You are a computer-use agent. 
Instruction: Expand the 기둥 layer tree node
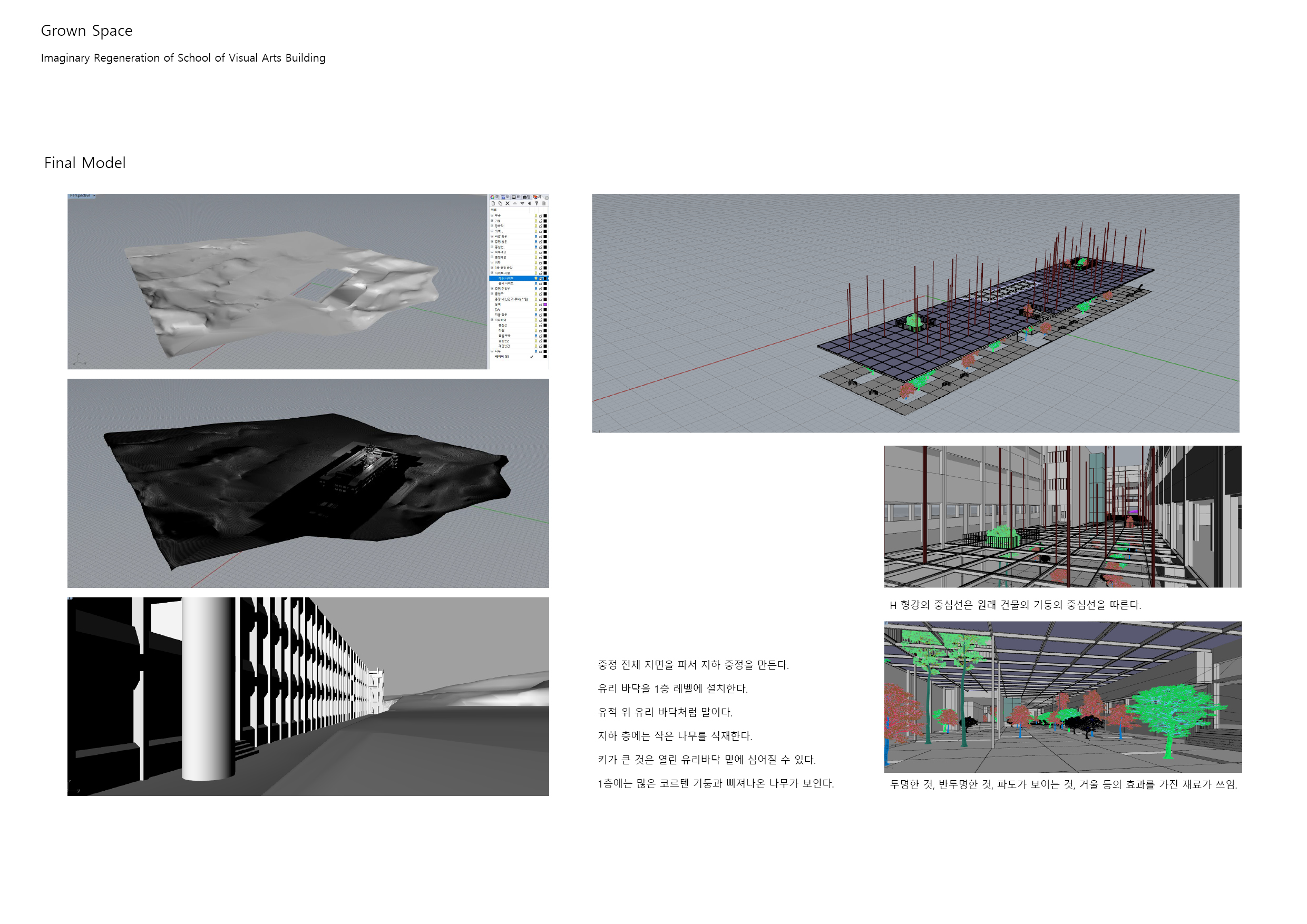(492, 221)
